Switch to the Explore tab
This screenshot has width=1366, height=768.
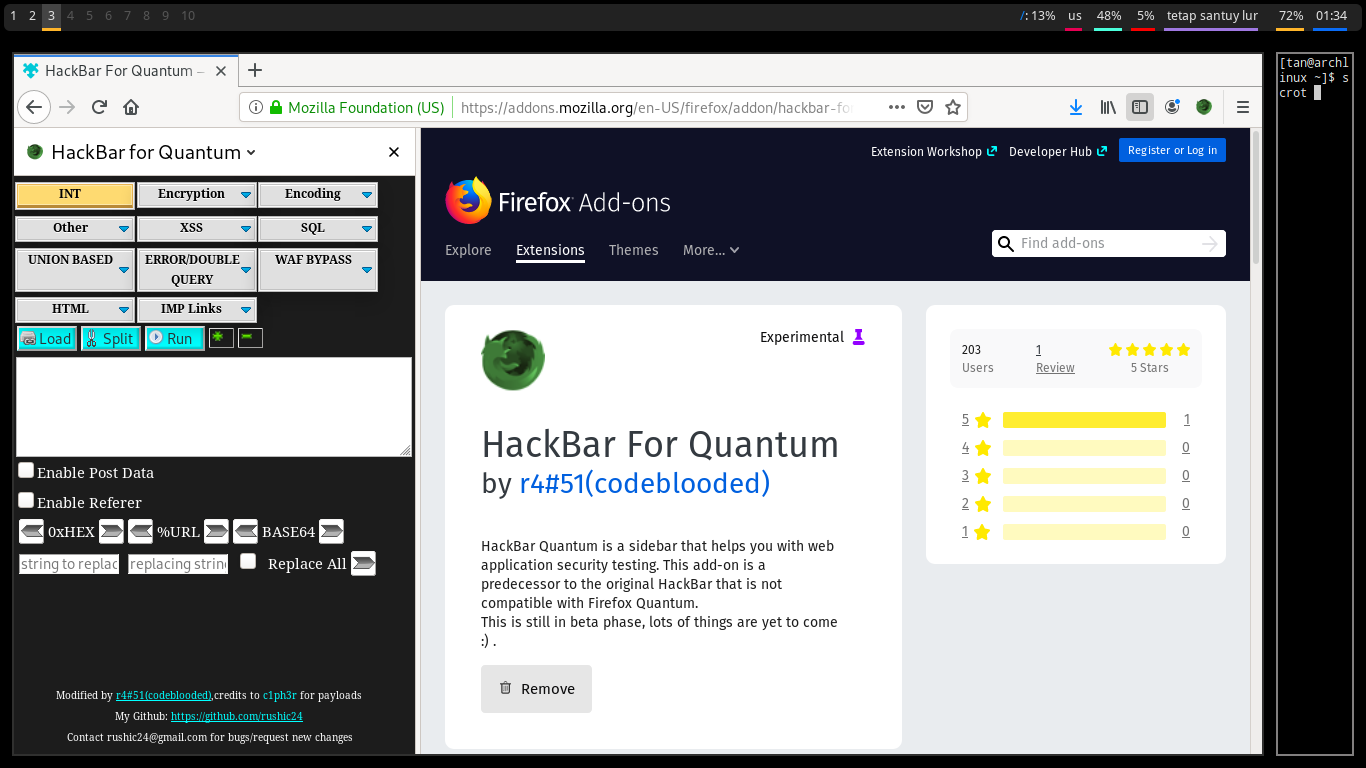(468, 250)
